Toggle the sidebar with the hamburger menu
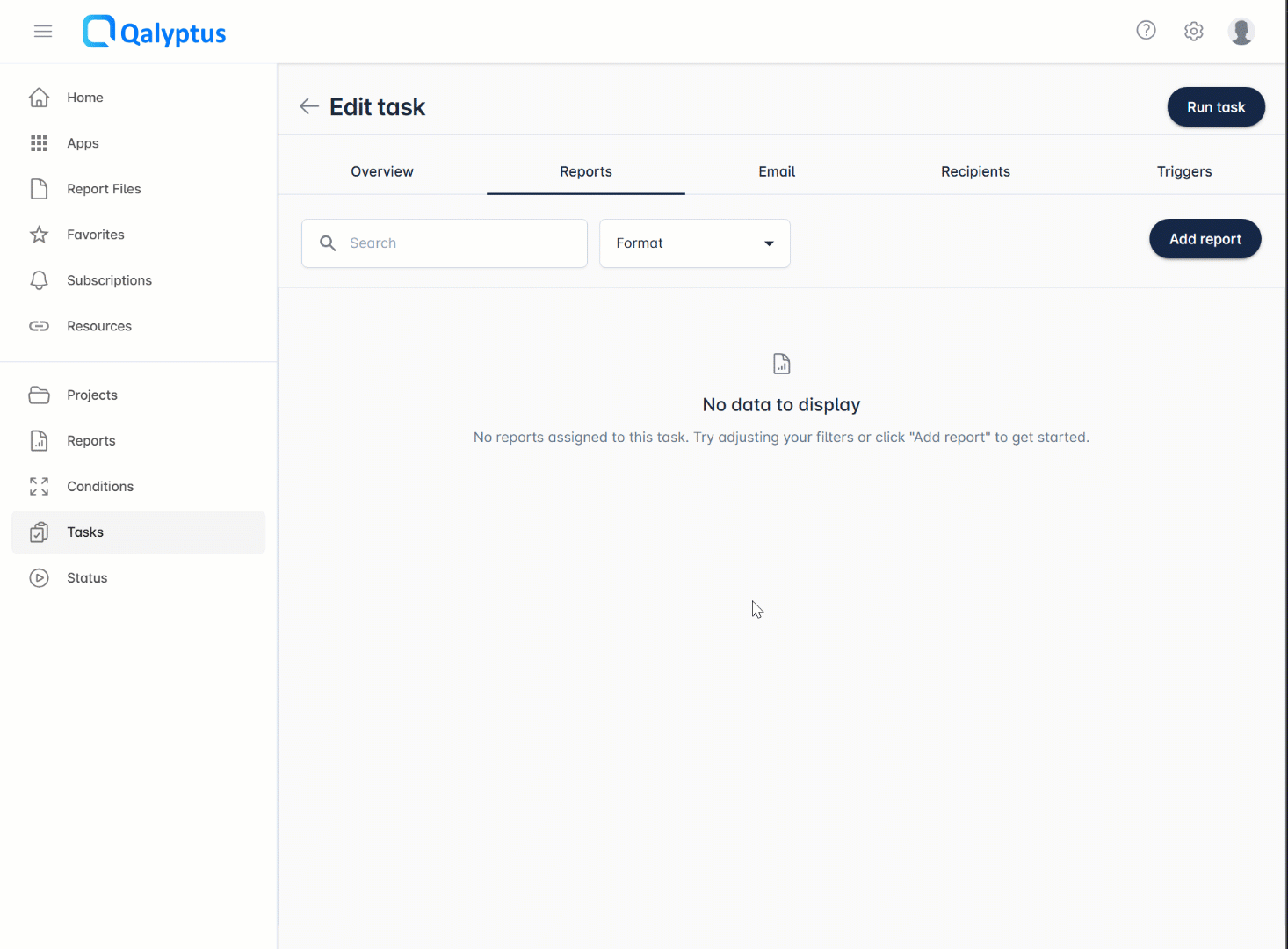 coord(42,31)
